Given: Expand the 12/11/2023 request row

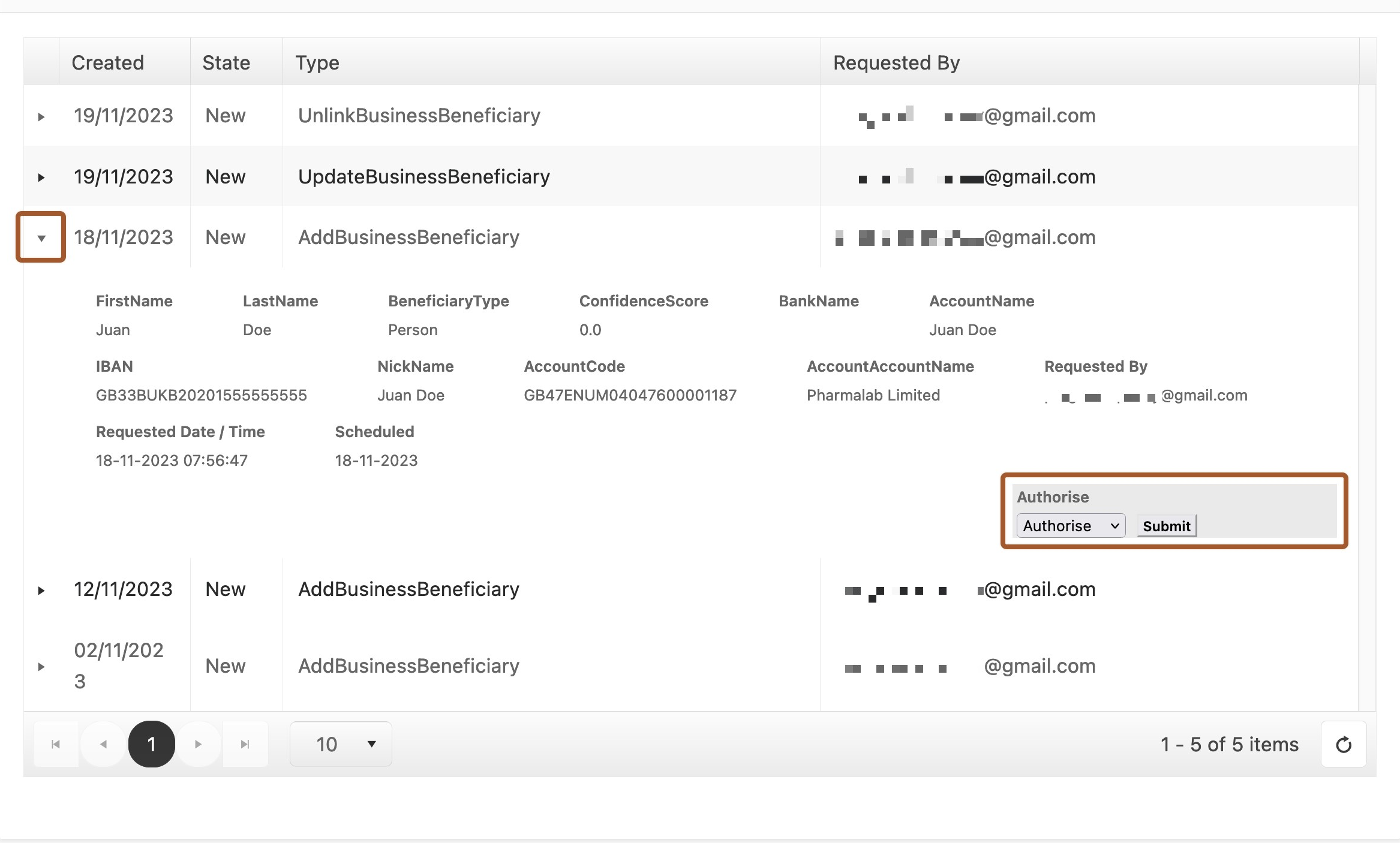Looking at the screenshot, I should click(x=41, y=591).
